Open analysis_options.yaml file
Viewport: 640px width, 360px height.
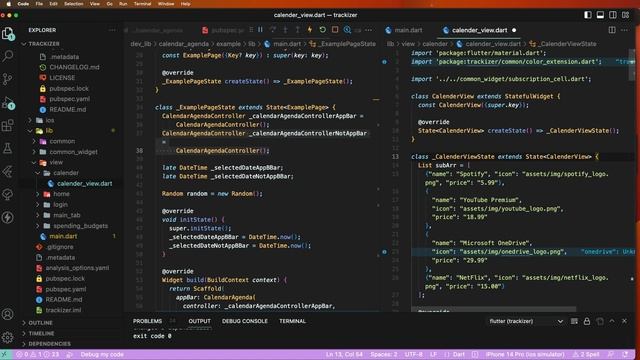point(77,268)
